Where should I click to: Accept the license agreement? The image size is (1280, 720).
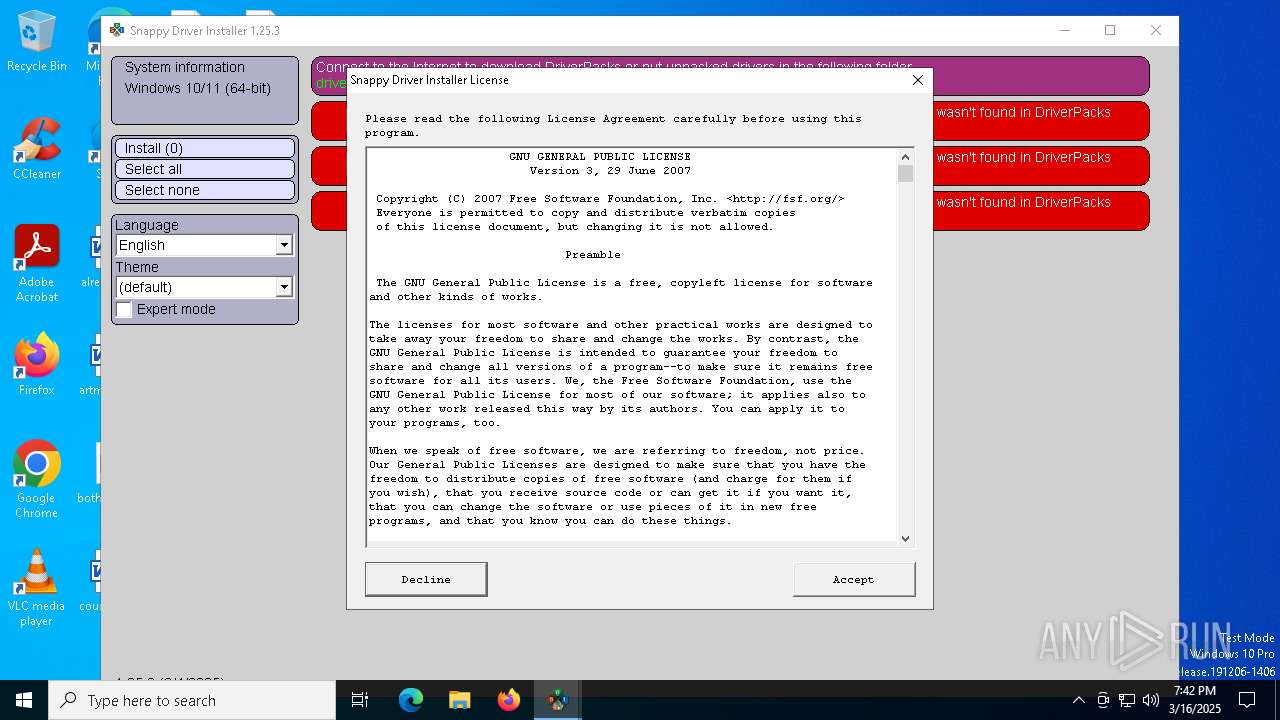pyautogui.click(x=853, y=579)
